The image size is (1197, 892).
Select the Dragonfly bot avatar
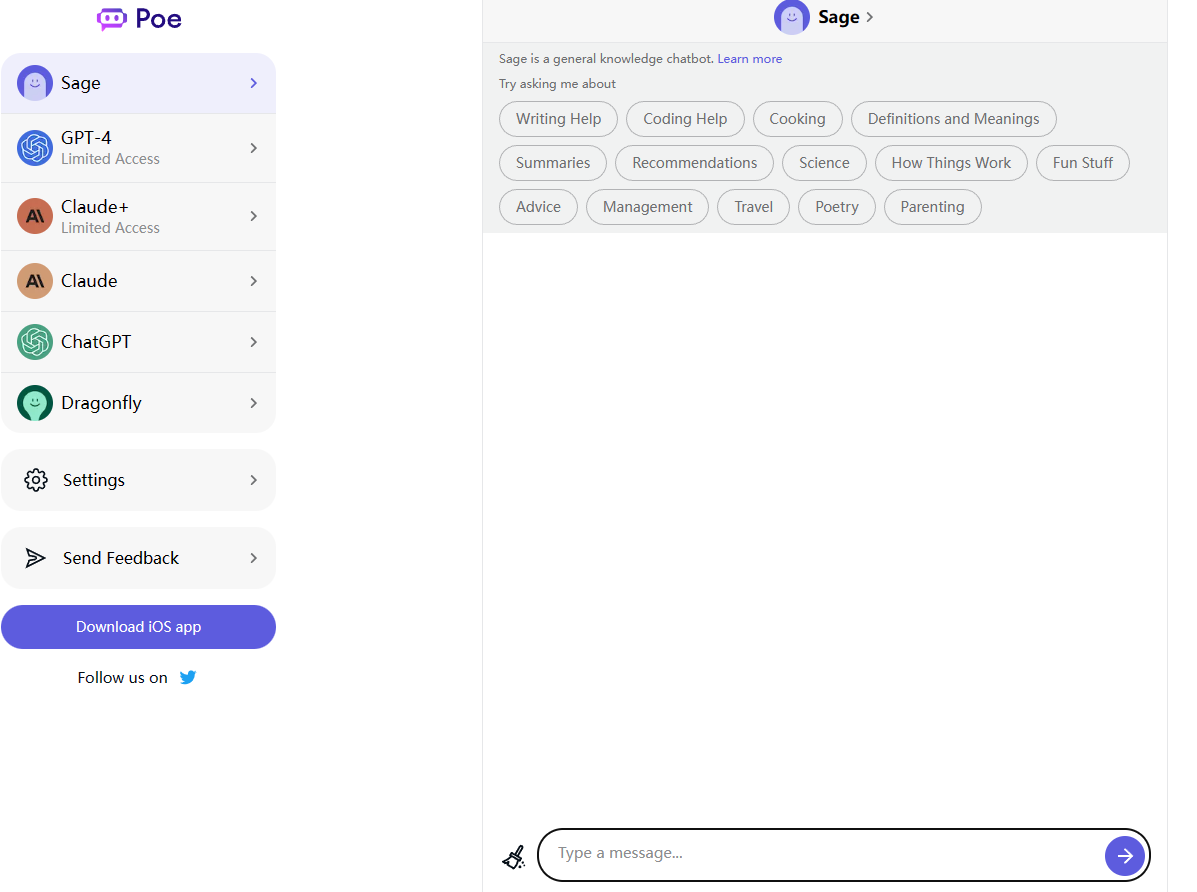(x=35, y=403)
